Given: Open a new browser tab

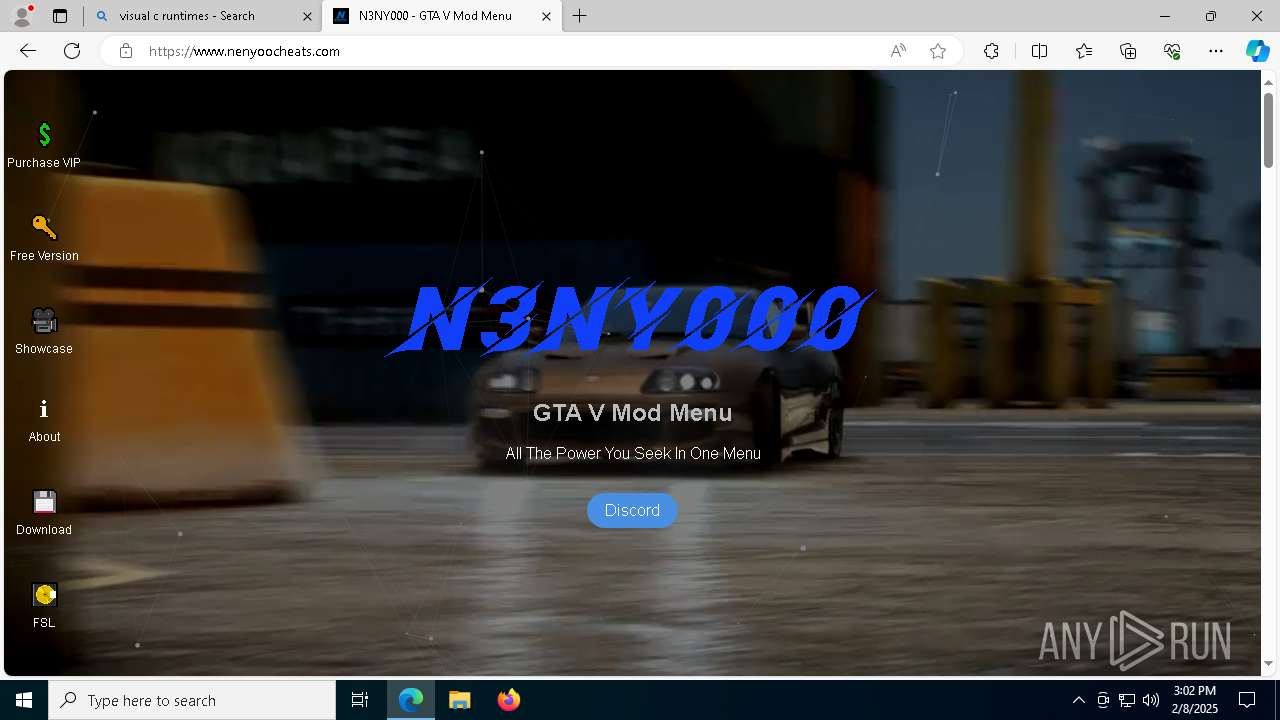Looking at the screenshot, I should [580, 16].
